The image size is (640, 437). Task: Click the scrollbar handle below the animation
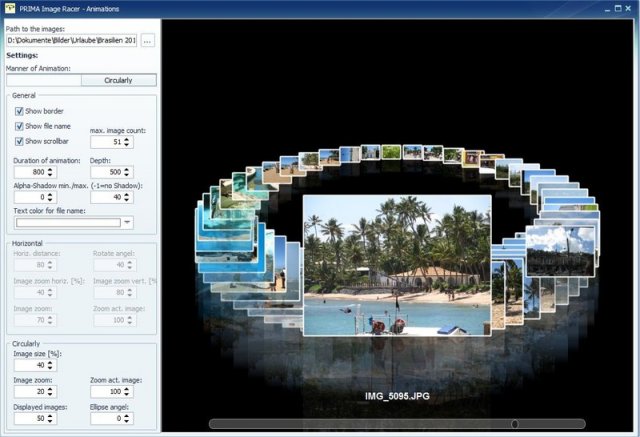[515, 424]
